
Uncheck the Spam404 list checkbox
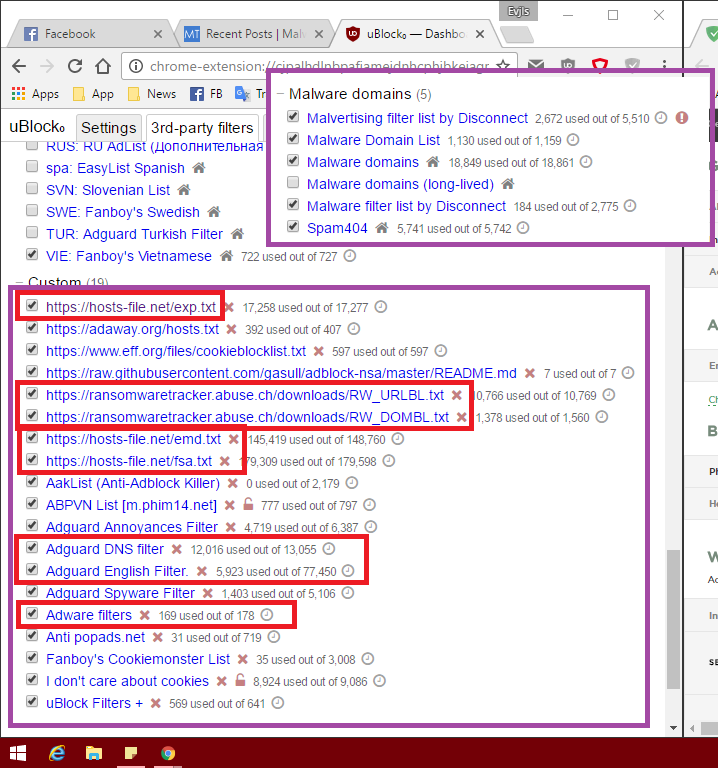pos(293,226)
